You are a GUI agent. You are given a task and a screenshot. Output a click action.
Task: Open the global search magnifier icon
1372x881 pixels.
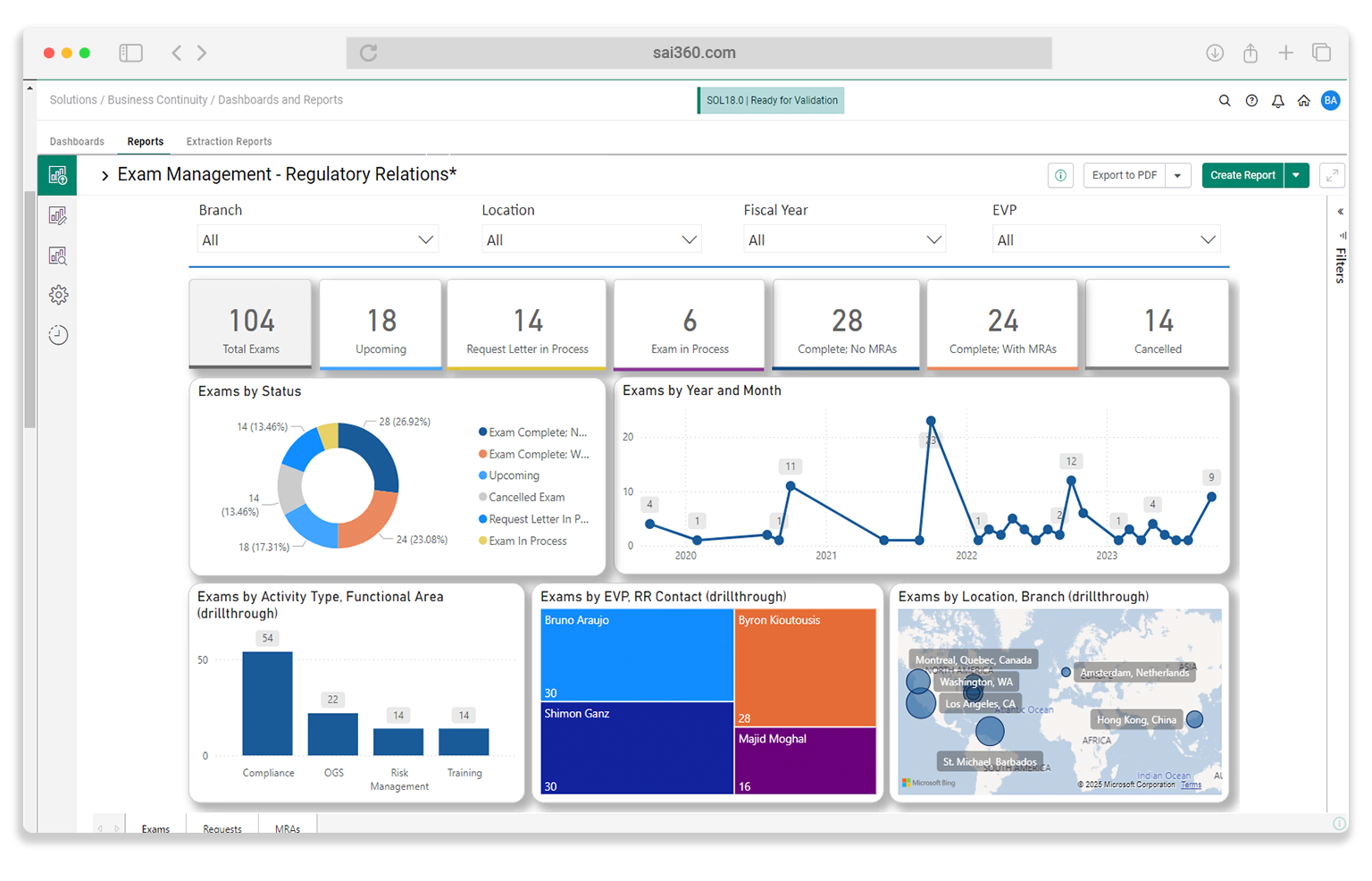pyautogui.click(x=1225, y=100)
